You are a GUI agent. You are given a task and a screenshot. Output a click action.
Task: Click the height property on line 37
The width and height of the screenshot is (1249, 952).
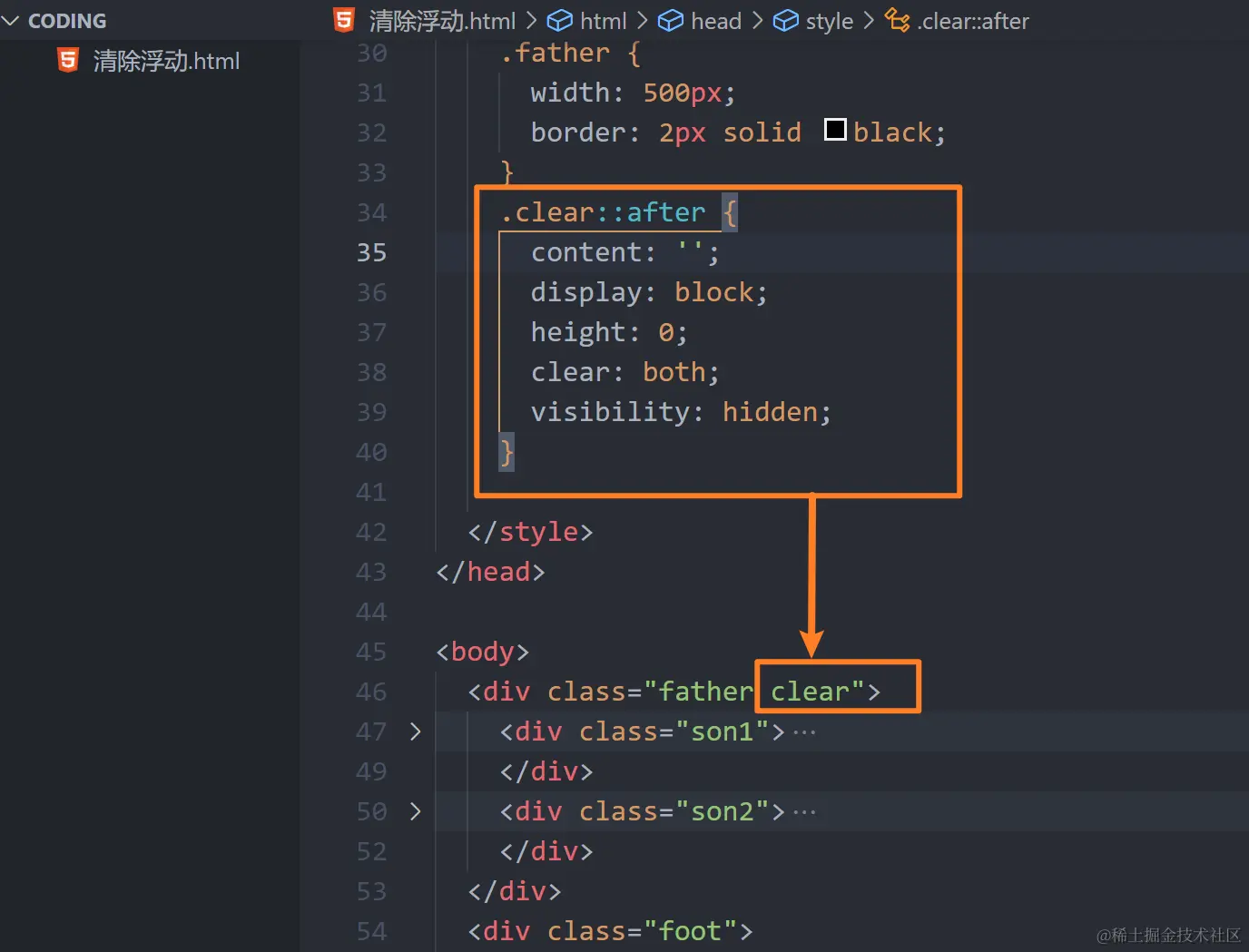(x=578, y=332)
